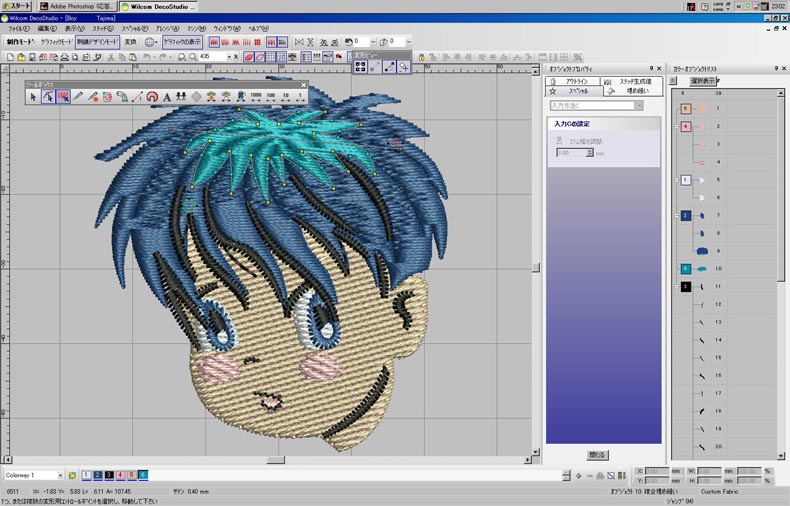Select color 6 cyan swatch in palette
The image size is (790, 506).
tap(143, 475)
